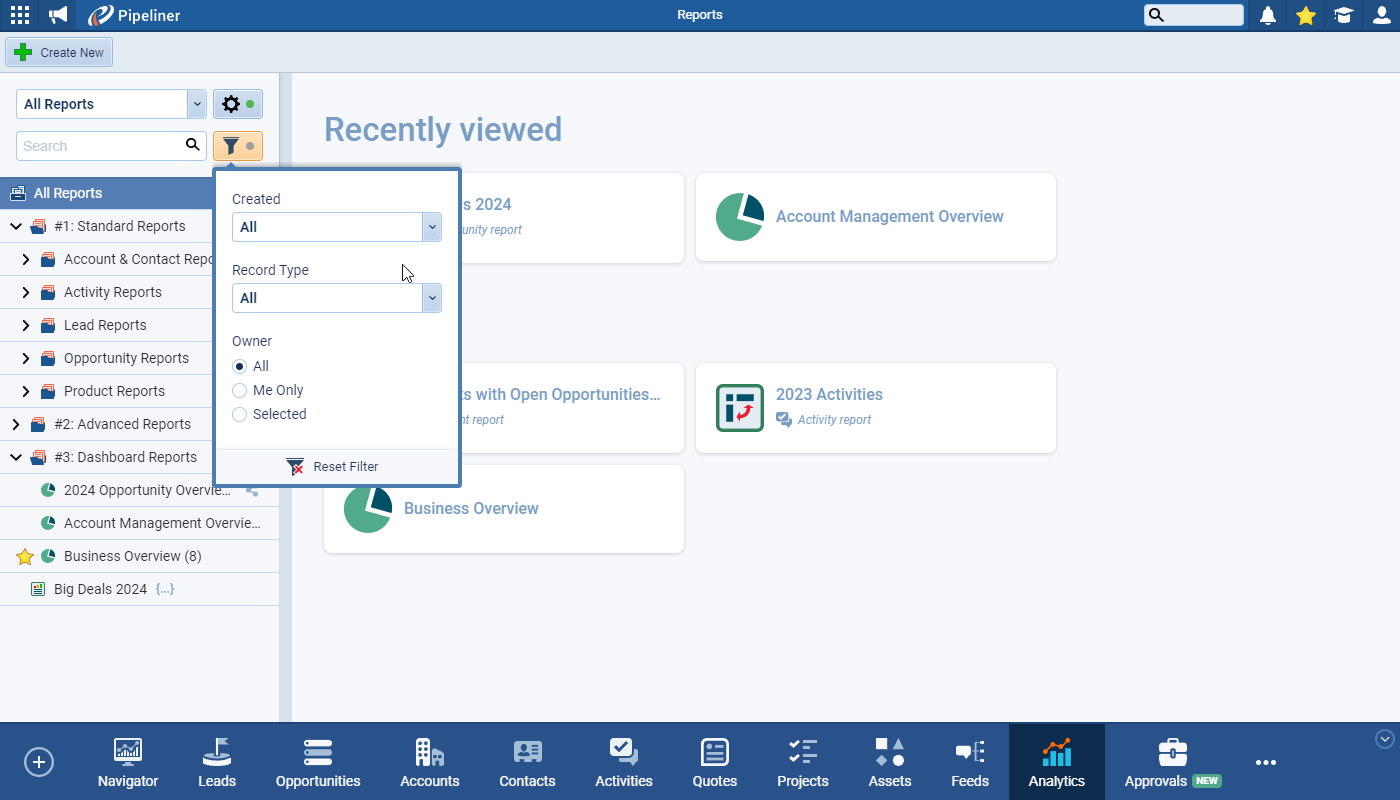Viewport: 1400px width, 800px height.
Task: Click the Create New button
Action: click(x=60, y=52)
